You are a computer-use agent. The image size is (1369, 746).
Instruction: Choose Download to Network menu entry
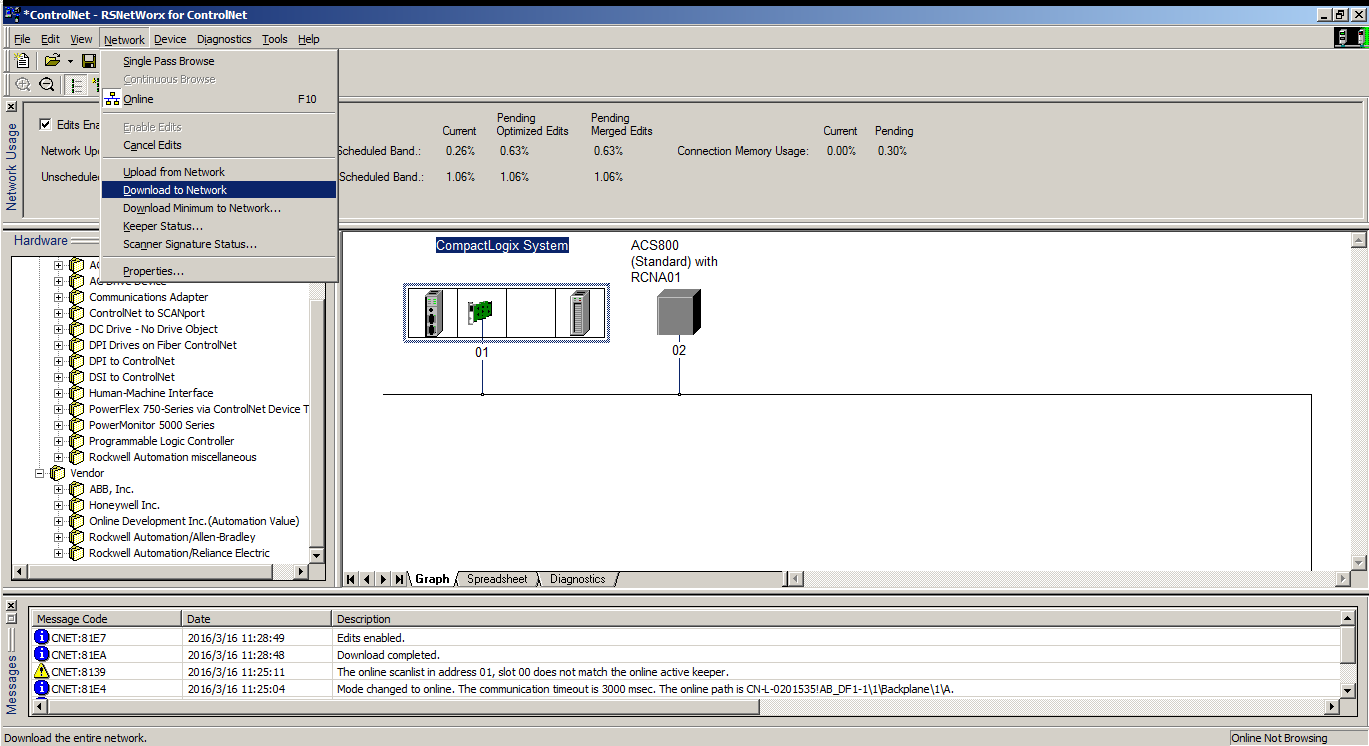pyautogui.click(x=175, y=190)
